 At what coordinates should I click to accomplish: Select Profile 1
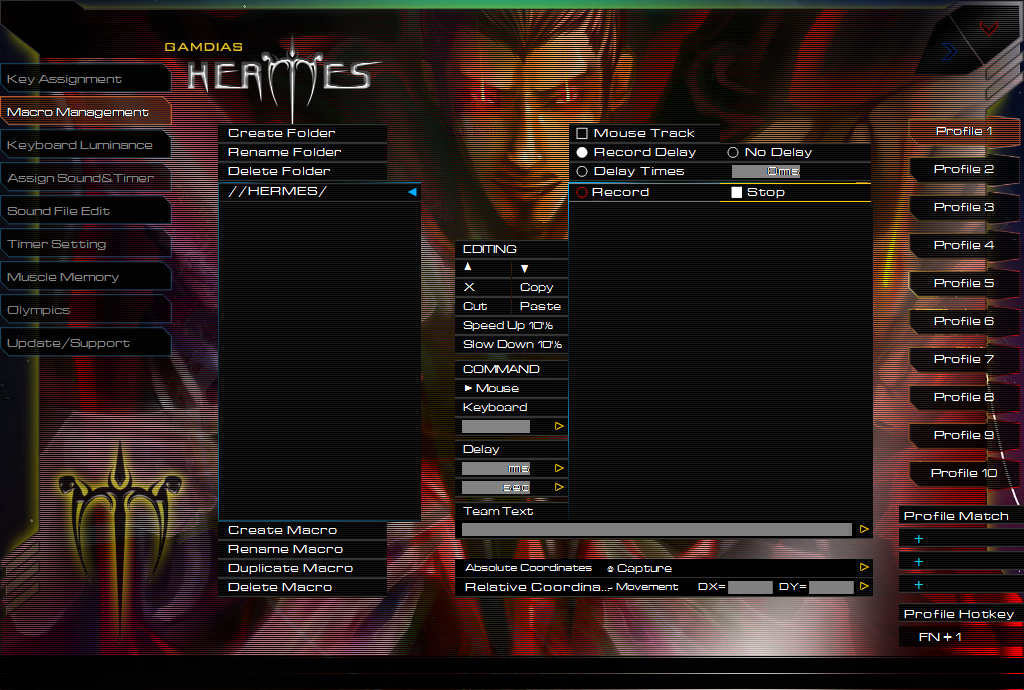[964, 131]
